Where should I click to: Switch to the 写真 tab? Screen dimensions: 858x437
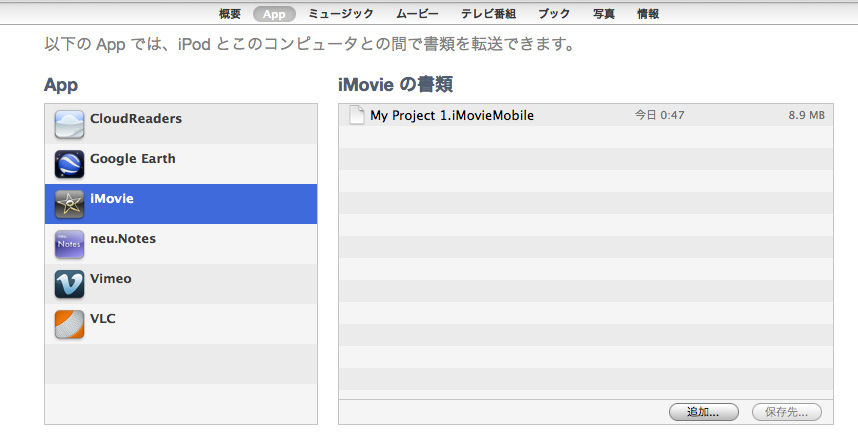pyautogui.click(x=604, y=14)
